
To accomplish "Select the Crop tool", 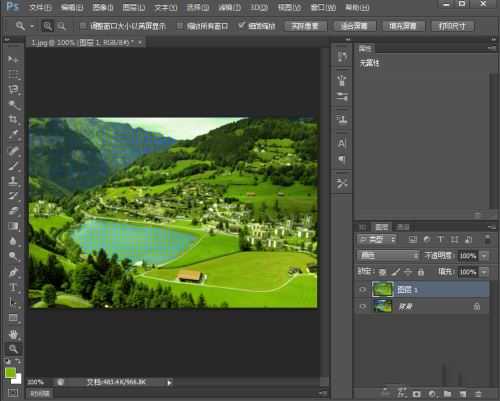I will pyautogui.click(x=13, y=119).
